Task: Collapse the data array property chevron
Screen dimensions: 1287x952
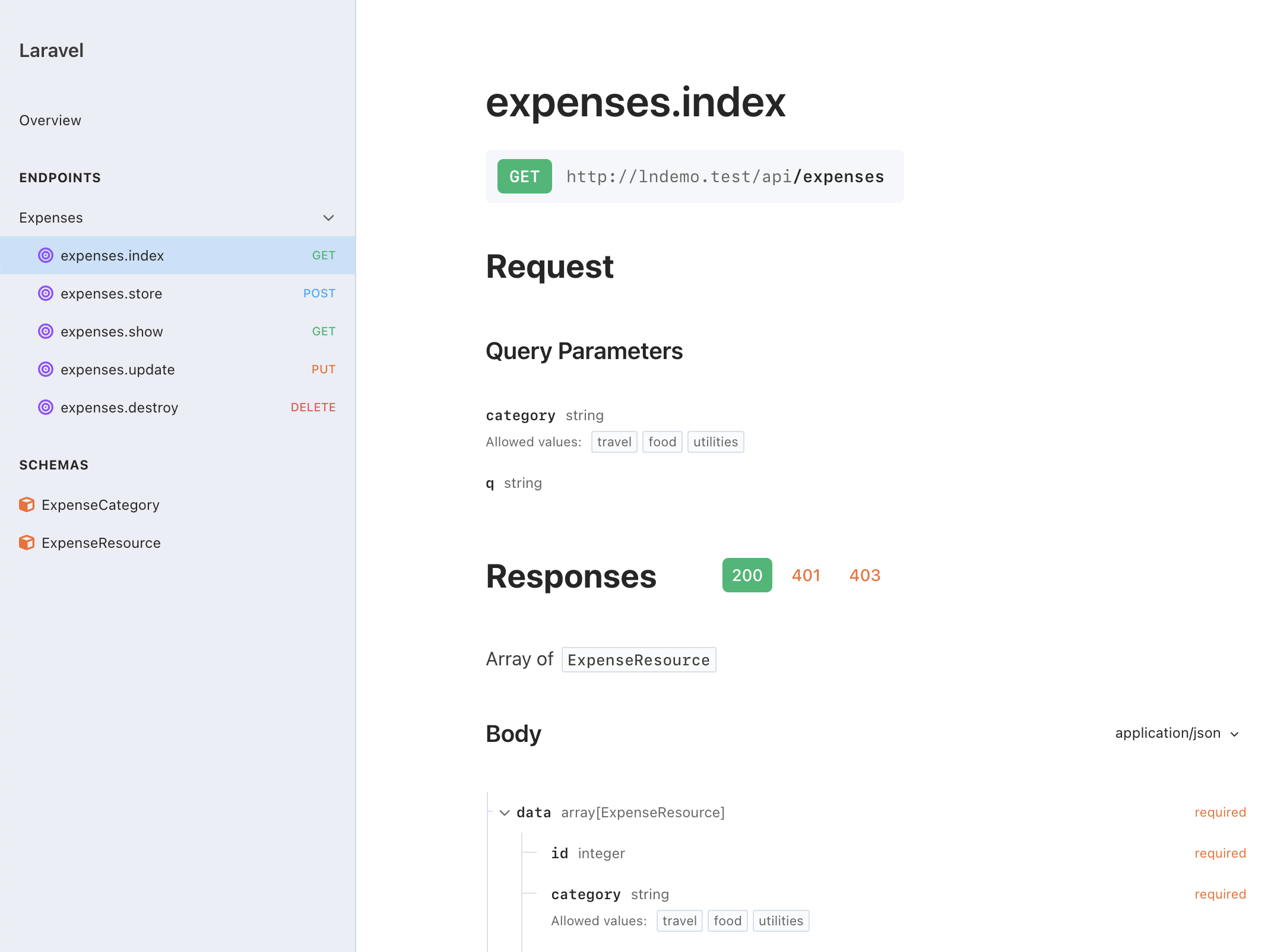Action: pos(505,813)
